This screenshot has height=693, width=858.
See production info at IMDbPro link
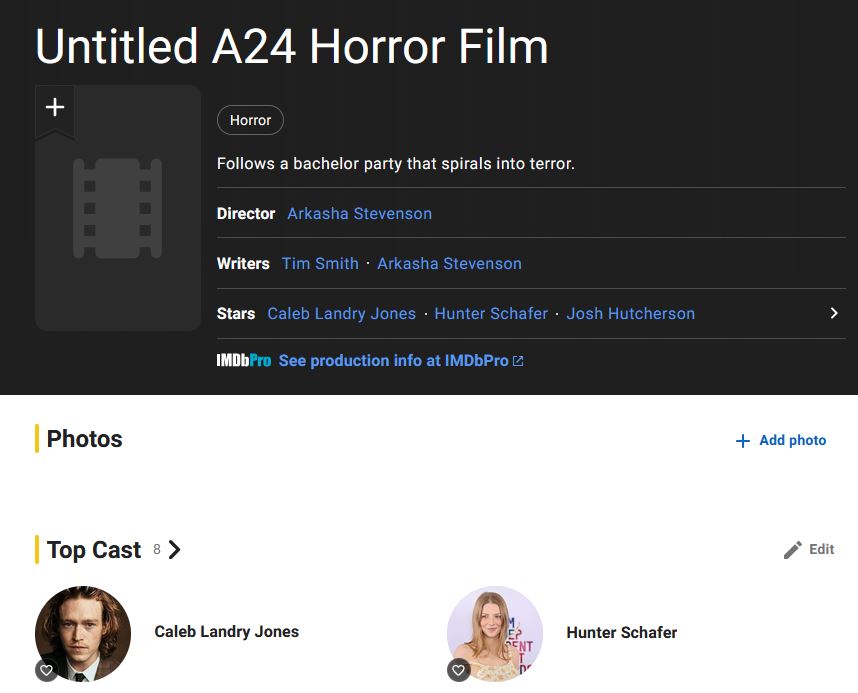(x=393, y=361)
